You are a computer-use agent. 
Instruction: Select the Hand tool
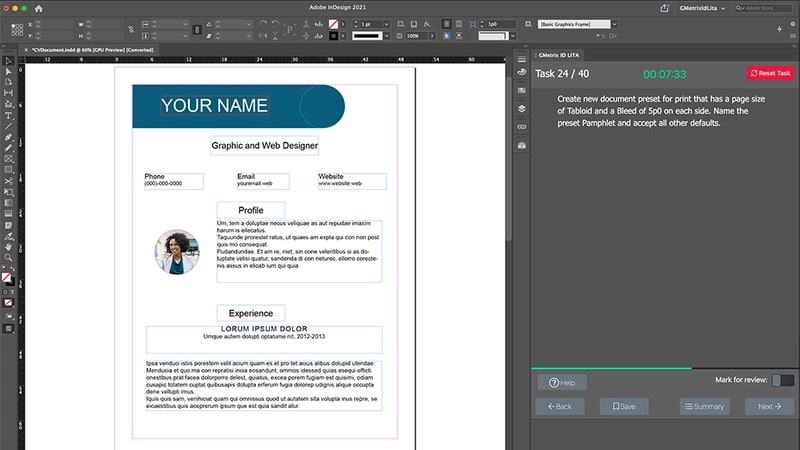tap(8, 247)
